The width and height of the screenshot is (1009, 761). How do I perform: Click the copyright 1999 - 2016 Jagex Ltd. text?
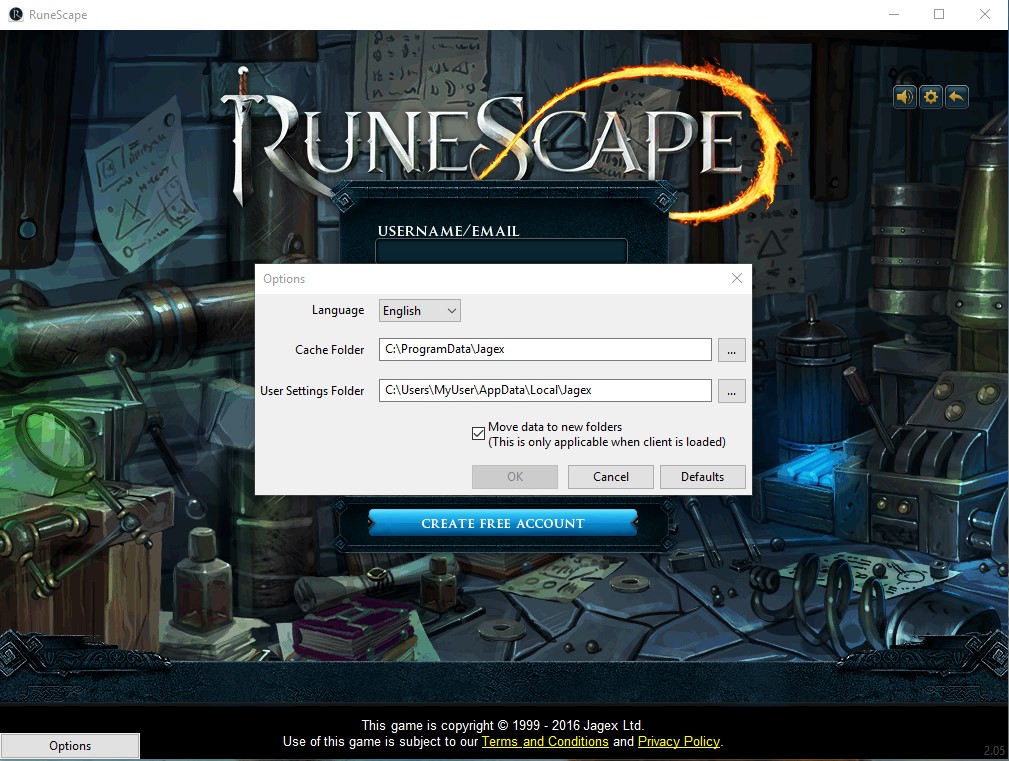coord(503,726)
